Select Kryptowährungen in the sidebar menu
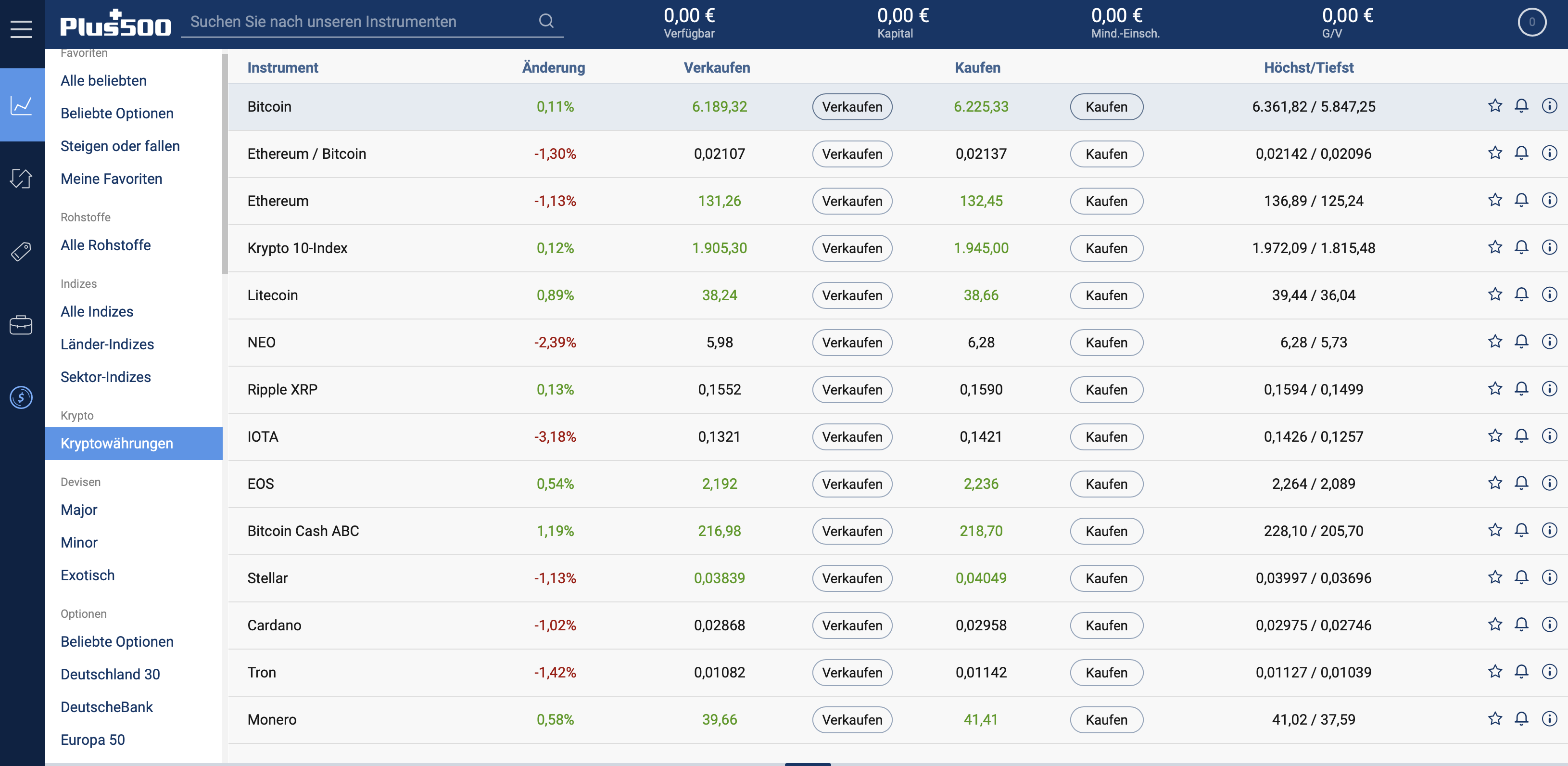1568x766 pixels. click(117, 443)
